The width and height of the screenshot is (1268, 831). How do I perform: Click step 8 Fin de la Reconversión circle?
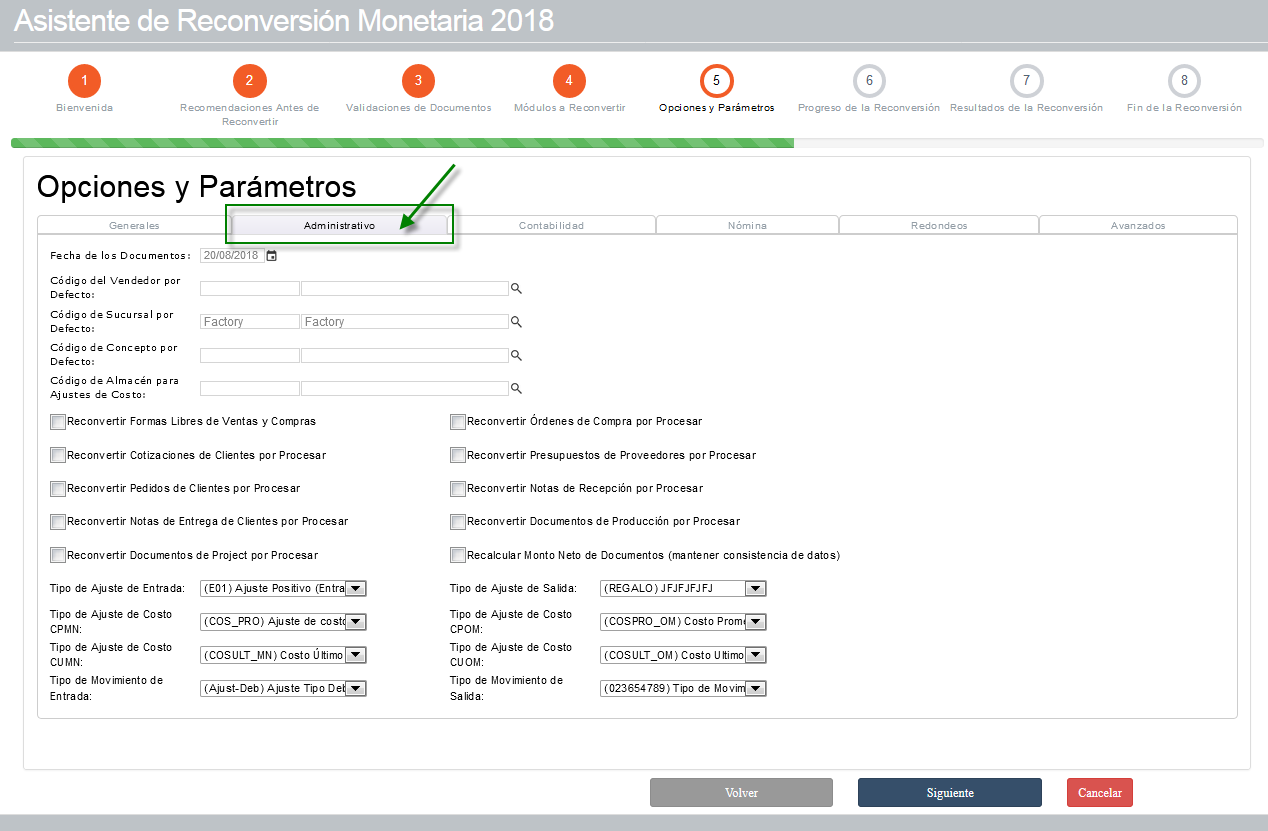click(1184, 81)
